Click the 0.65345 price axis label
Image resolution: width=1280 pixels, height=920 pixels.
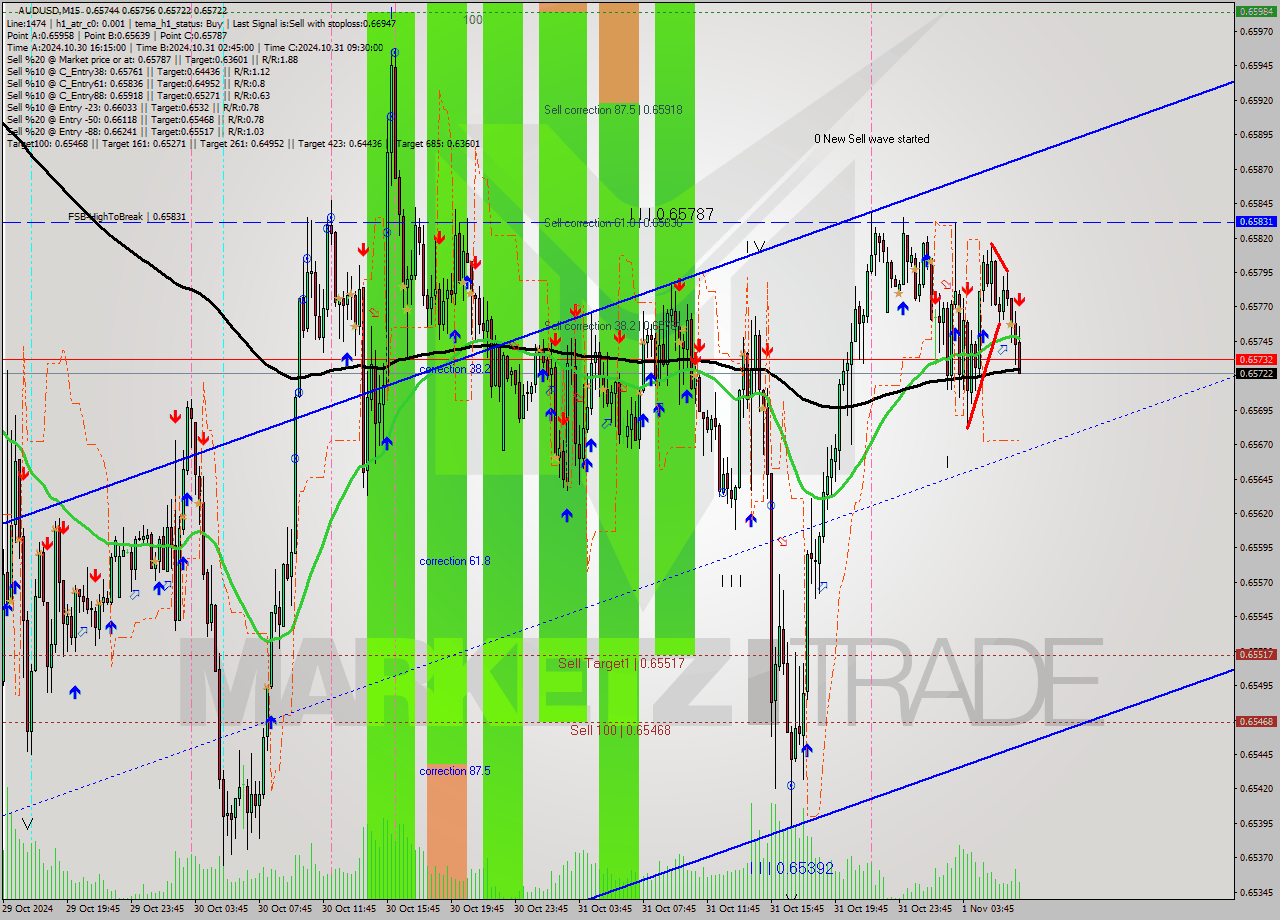(1255, 891)
